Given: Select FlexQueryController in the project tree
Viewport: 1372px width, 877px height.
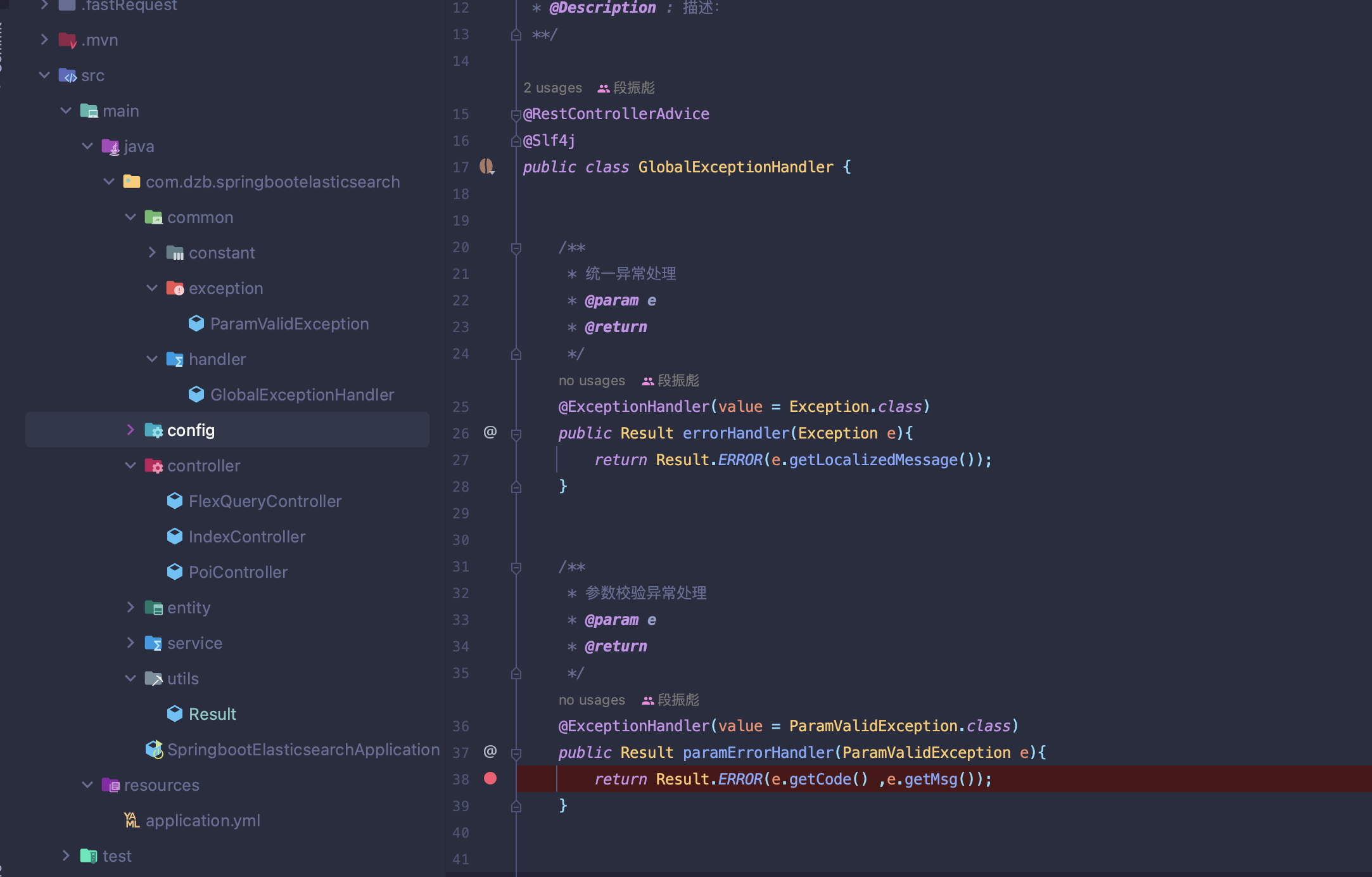Looking at the screenshot, I should coord(265,501).
